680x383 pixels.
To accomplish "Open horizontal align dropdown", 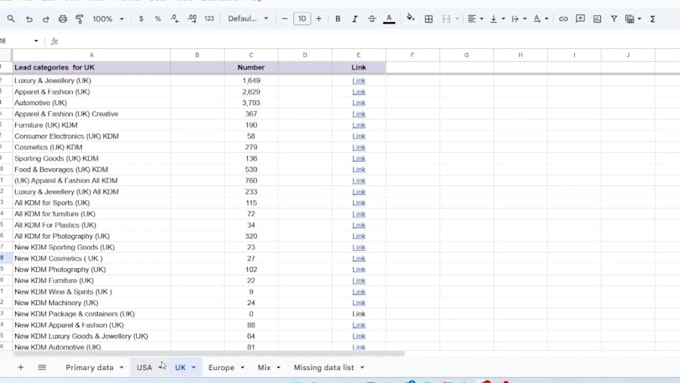I will (475, 19).
